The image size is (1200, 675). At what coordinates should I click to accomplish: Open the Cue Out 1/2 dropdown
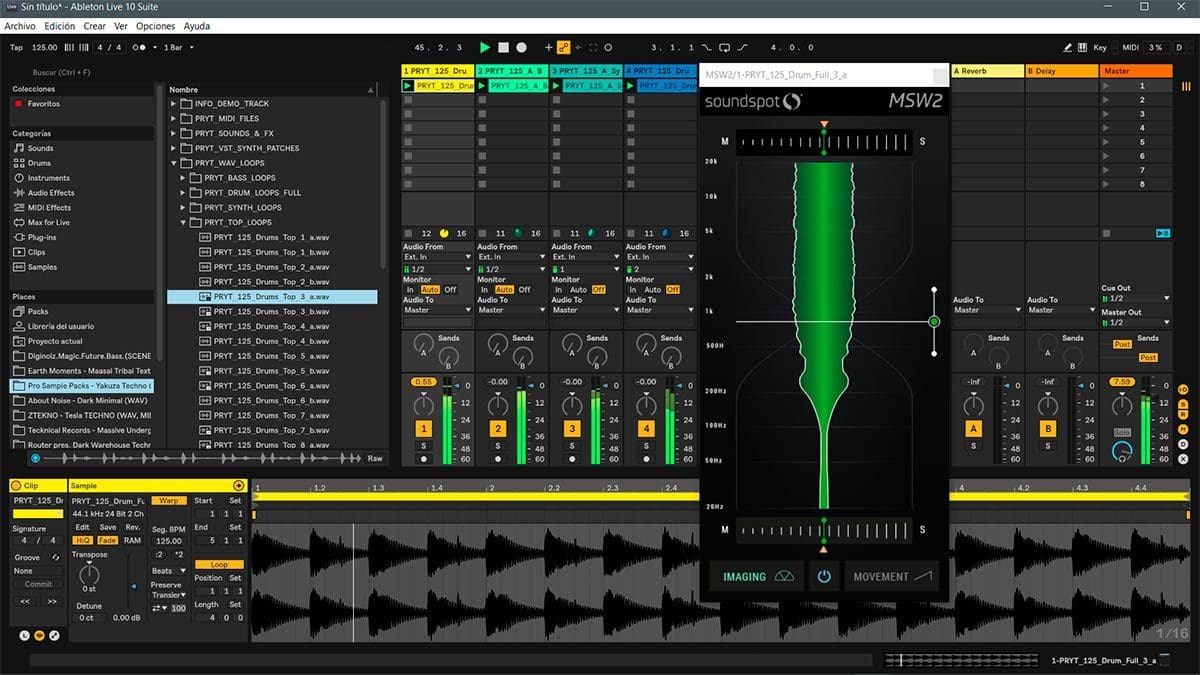tap(1135, 298)
